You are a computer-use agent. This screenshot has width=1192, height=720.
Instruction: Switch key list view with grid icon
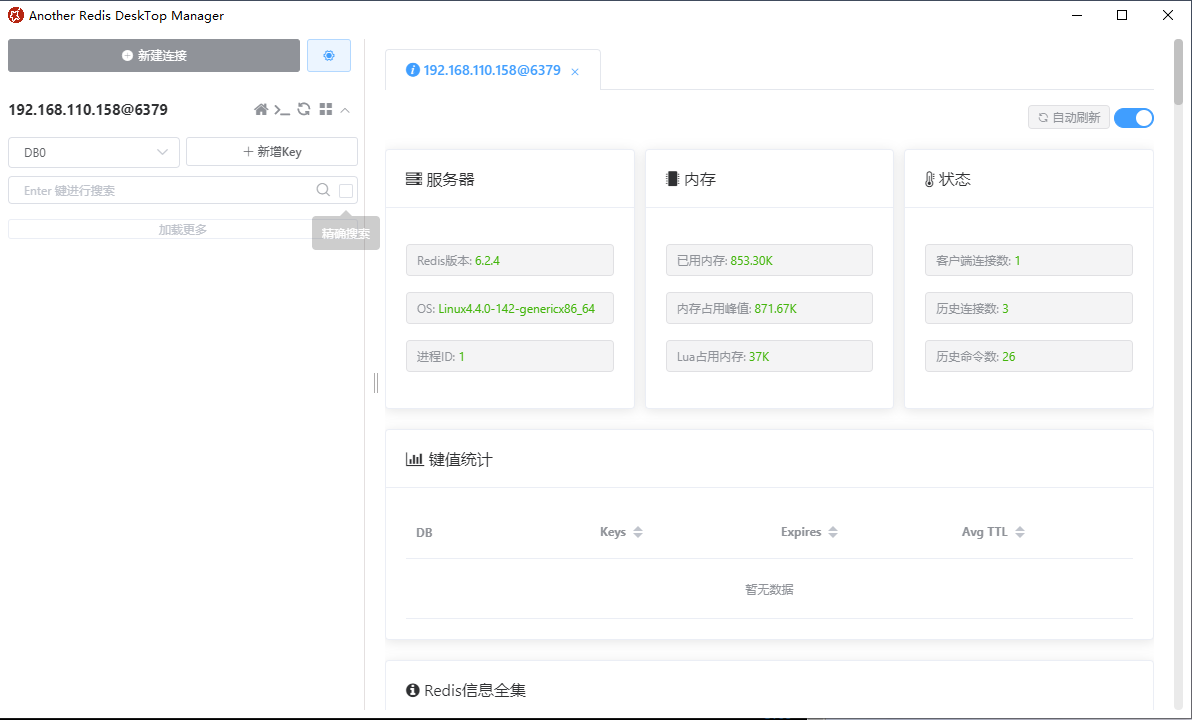[x=325, y=110]
